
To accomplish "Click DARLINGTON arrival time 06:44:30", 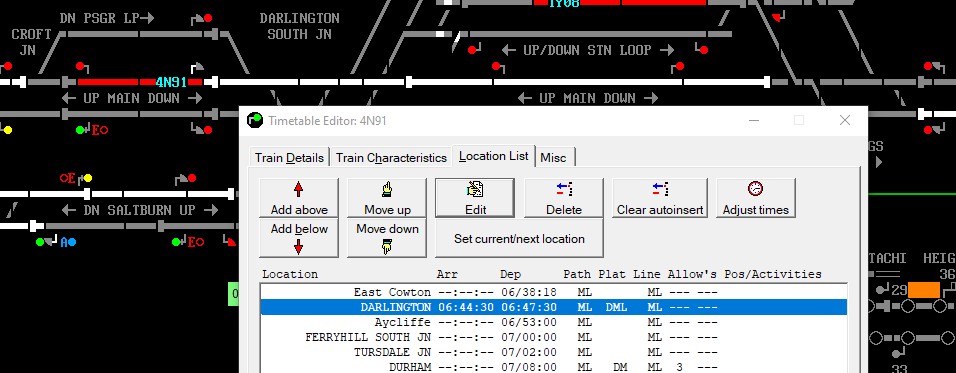I will pos(466,307).
